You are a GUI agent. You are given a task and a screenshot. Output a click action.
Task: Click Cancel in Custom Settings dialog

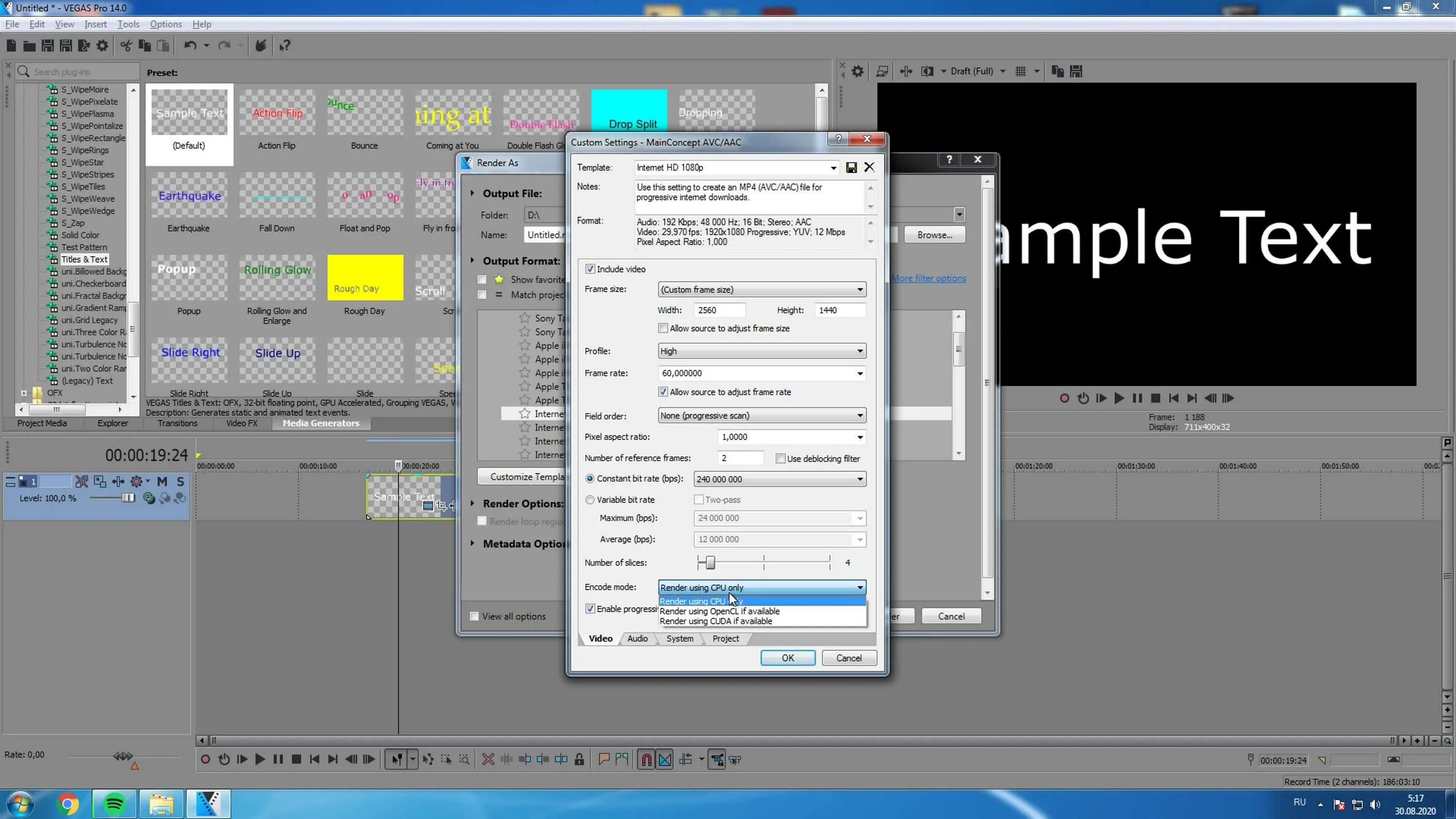(x=849, y=658)
